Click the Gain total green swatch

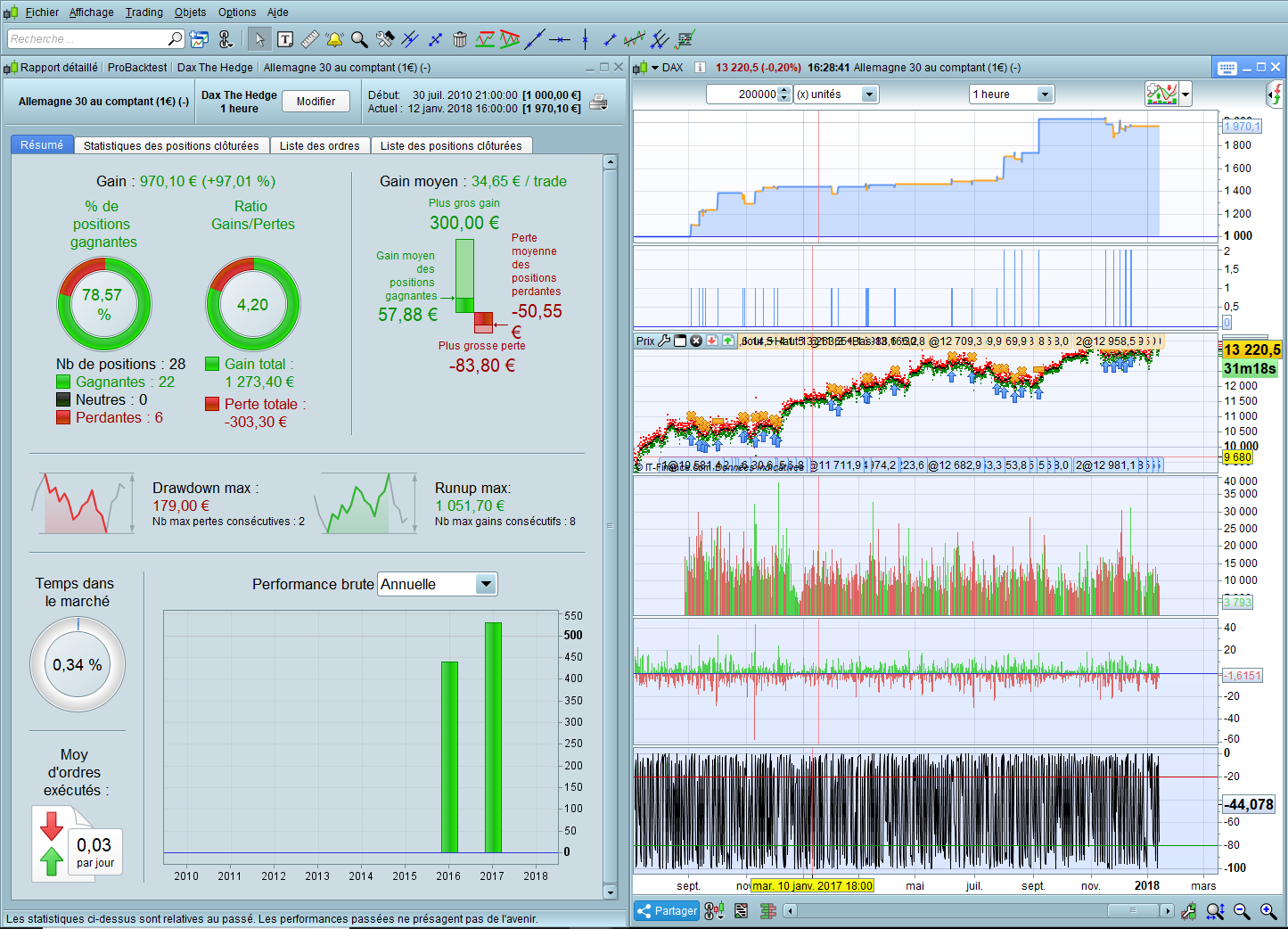point(212,364)
